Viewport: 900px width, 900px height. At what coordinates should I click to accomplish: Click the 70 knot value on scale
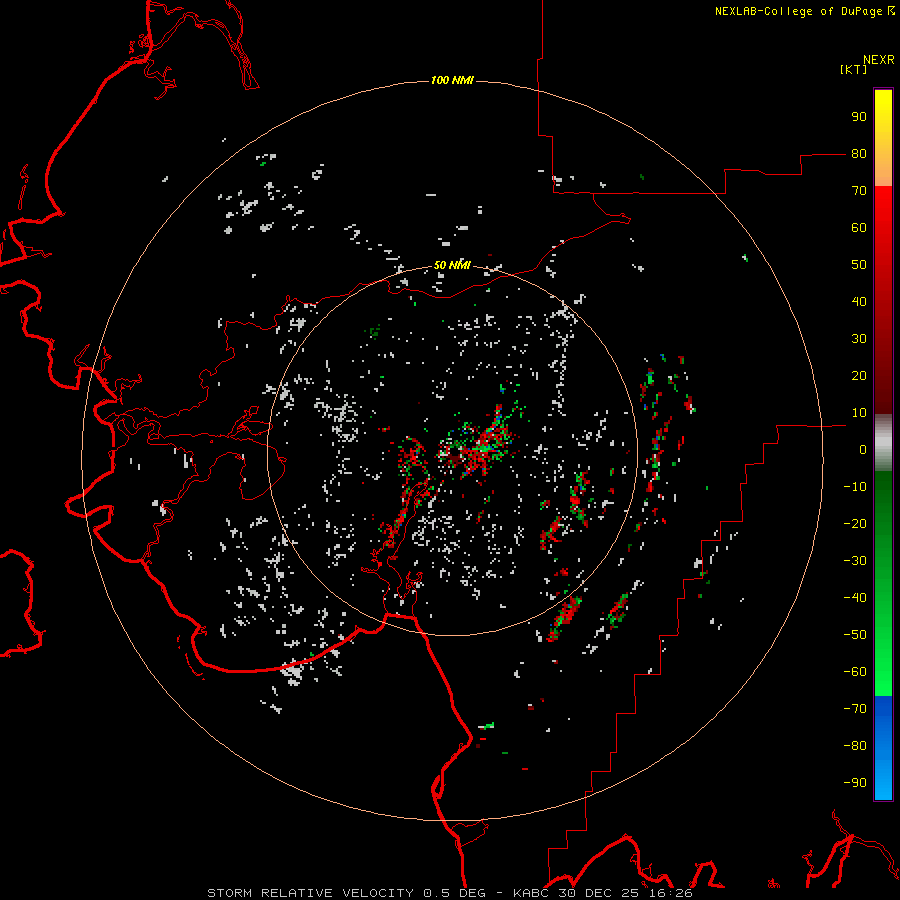coord(859,191)
